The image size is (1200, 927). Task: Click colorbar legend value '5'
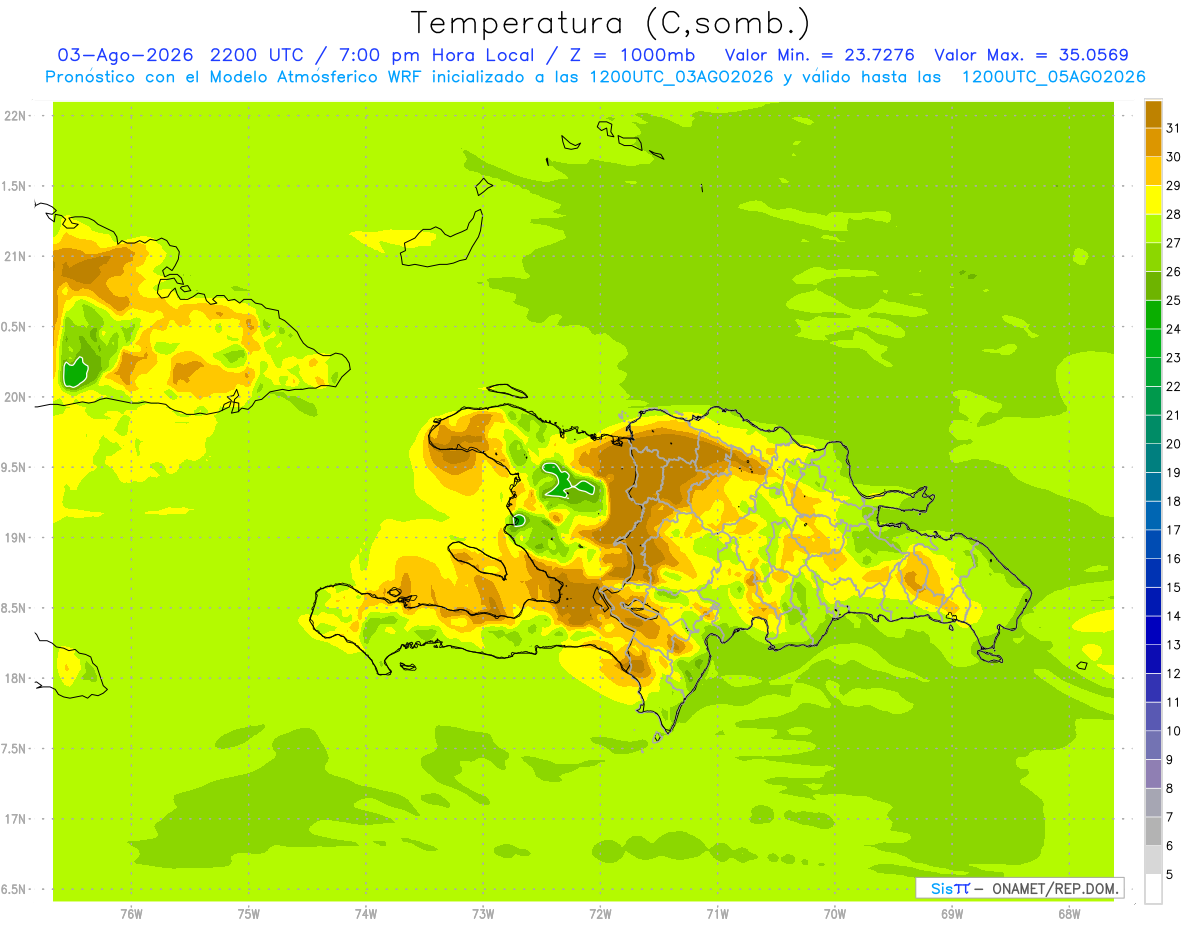click(1169, 875)
